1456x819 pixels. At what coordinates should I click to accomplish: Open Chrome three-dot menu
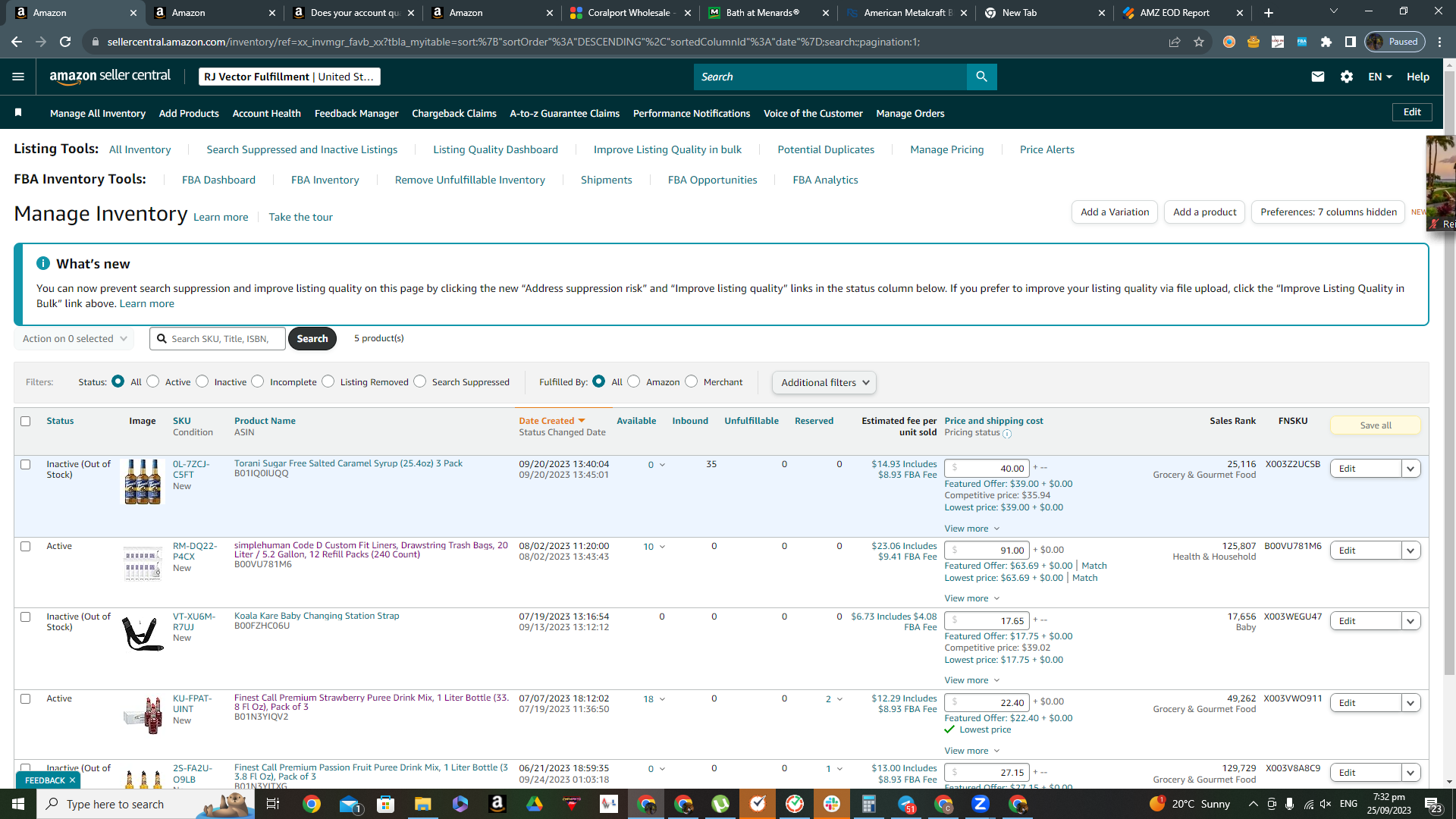pos(1440,42)
